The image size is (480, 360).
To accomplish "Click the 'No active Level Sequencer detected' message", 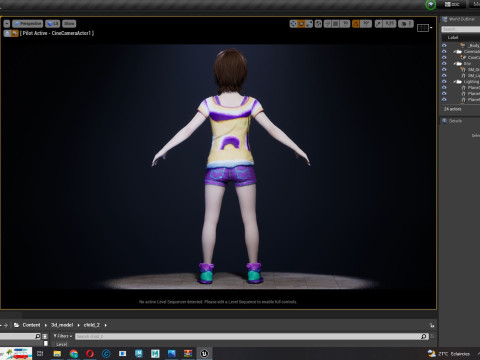I will tap(218, 302).
